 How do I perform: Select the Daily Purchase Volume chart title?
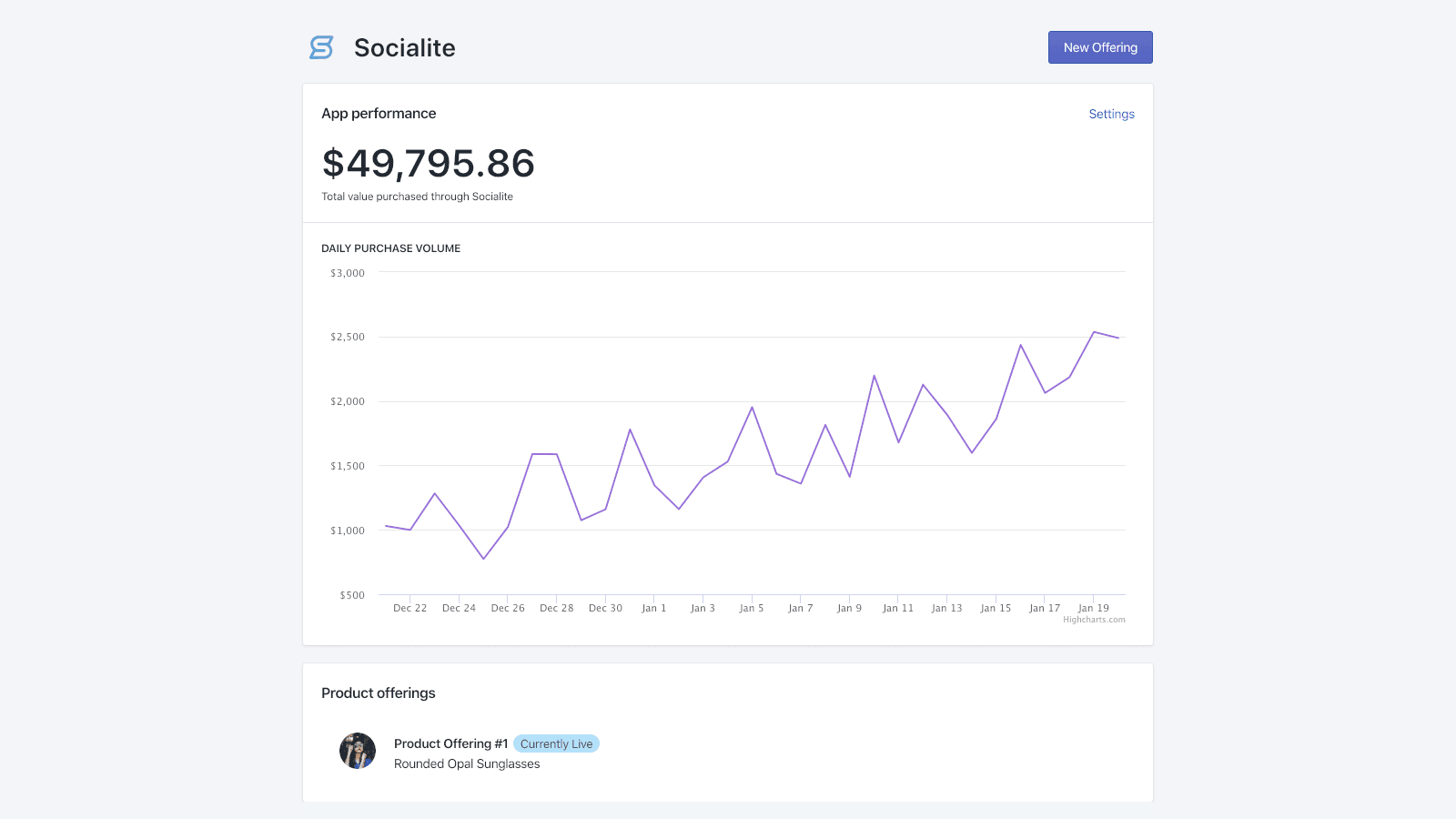coord(390,248)
